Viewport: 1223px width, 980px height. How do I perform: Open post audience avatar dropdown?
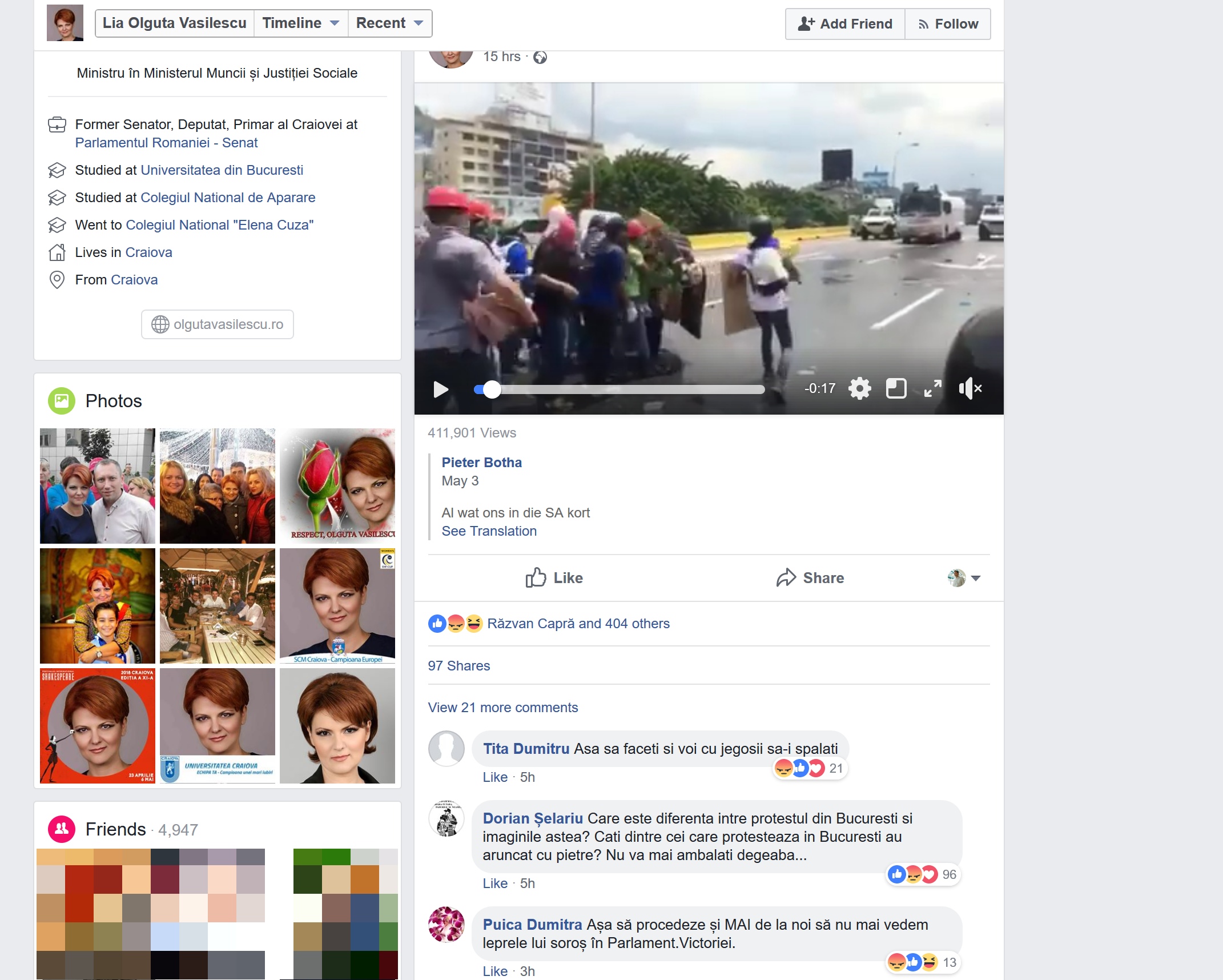tap(964, 578)
